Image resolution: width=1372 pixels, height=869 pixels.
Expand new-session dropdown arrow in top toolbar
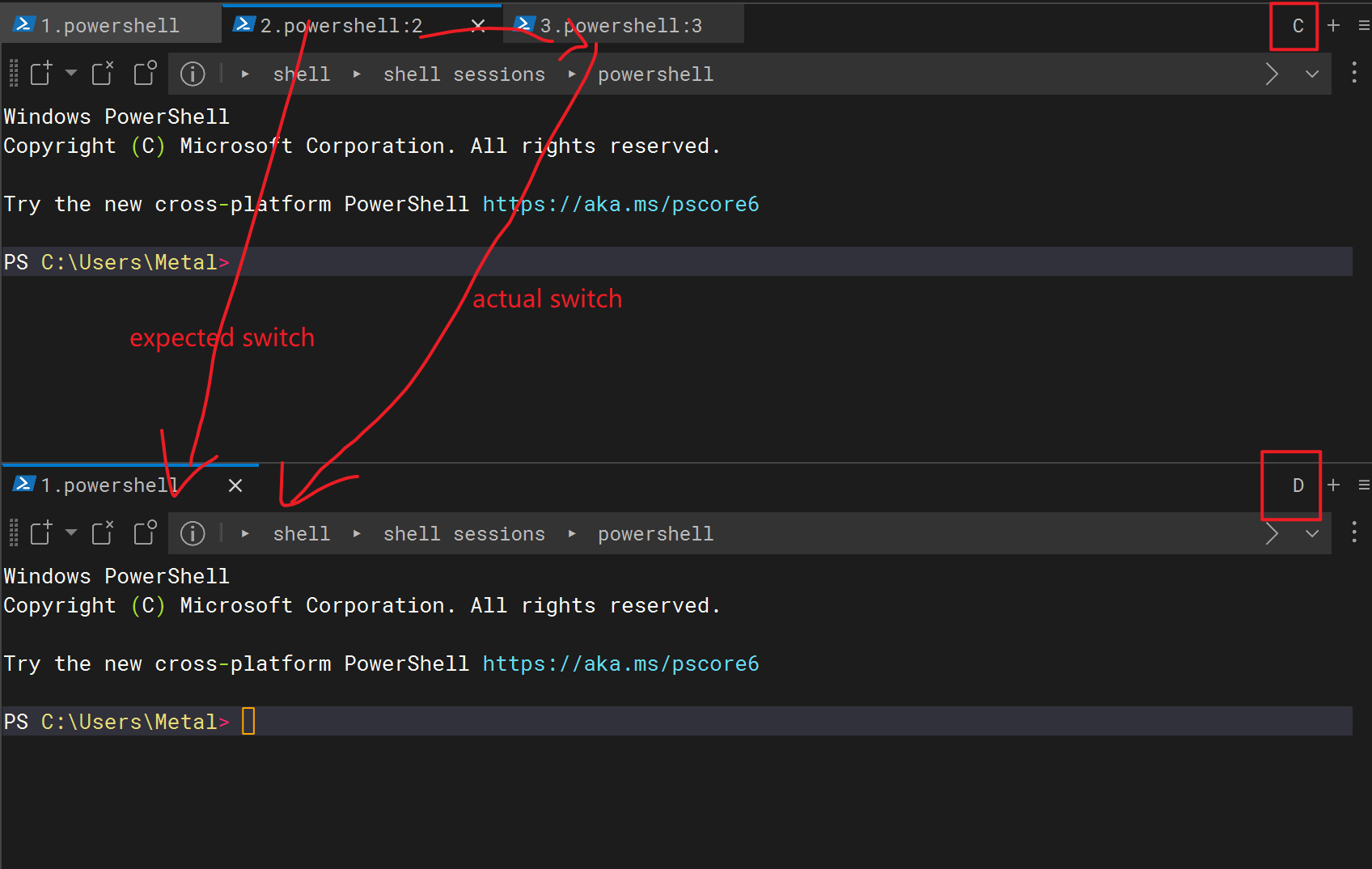point(71,73)
